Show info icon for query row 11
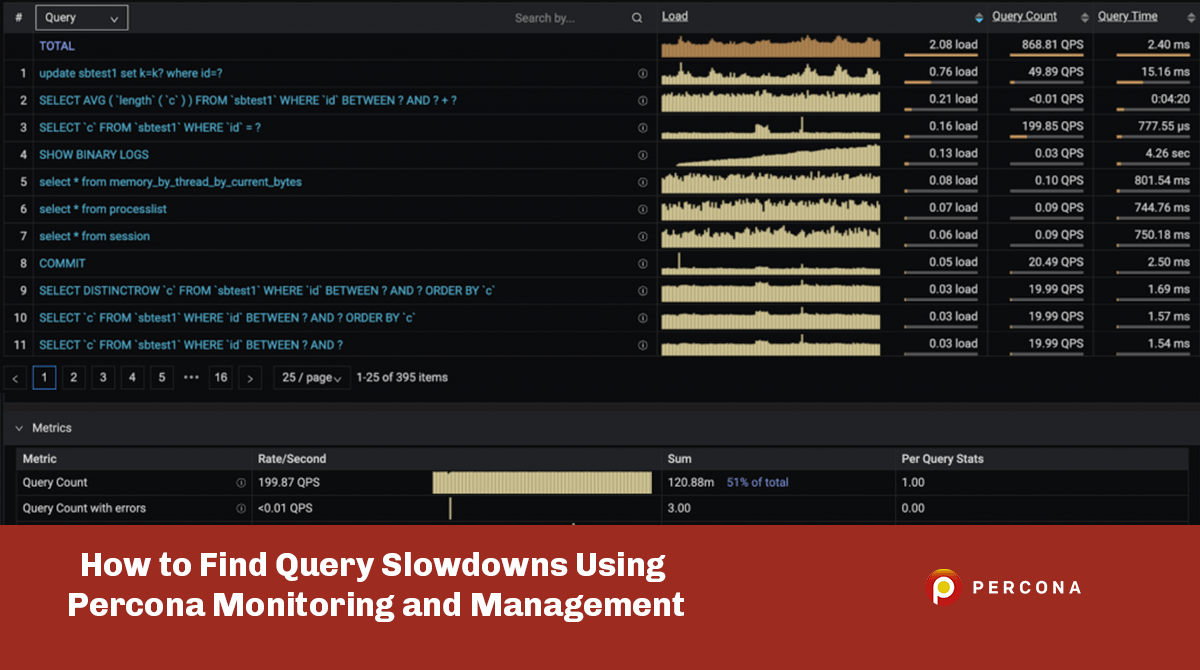1200x670 pixels. pyautogui.click(x=642, y=344)
